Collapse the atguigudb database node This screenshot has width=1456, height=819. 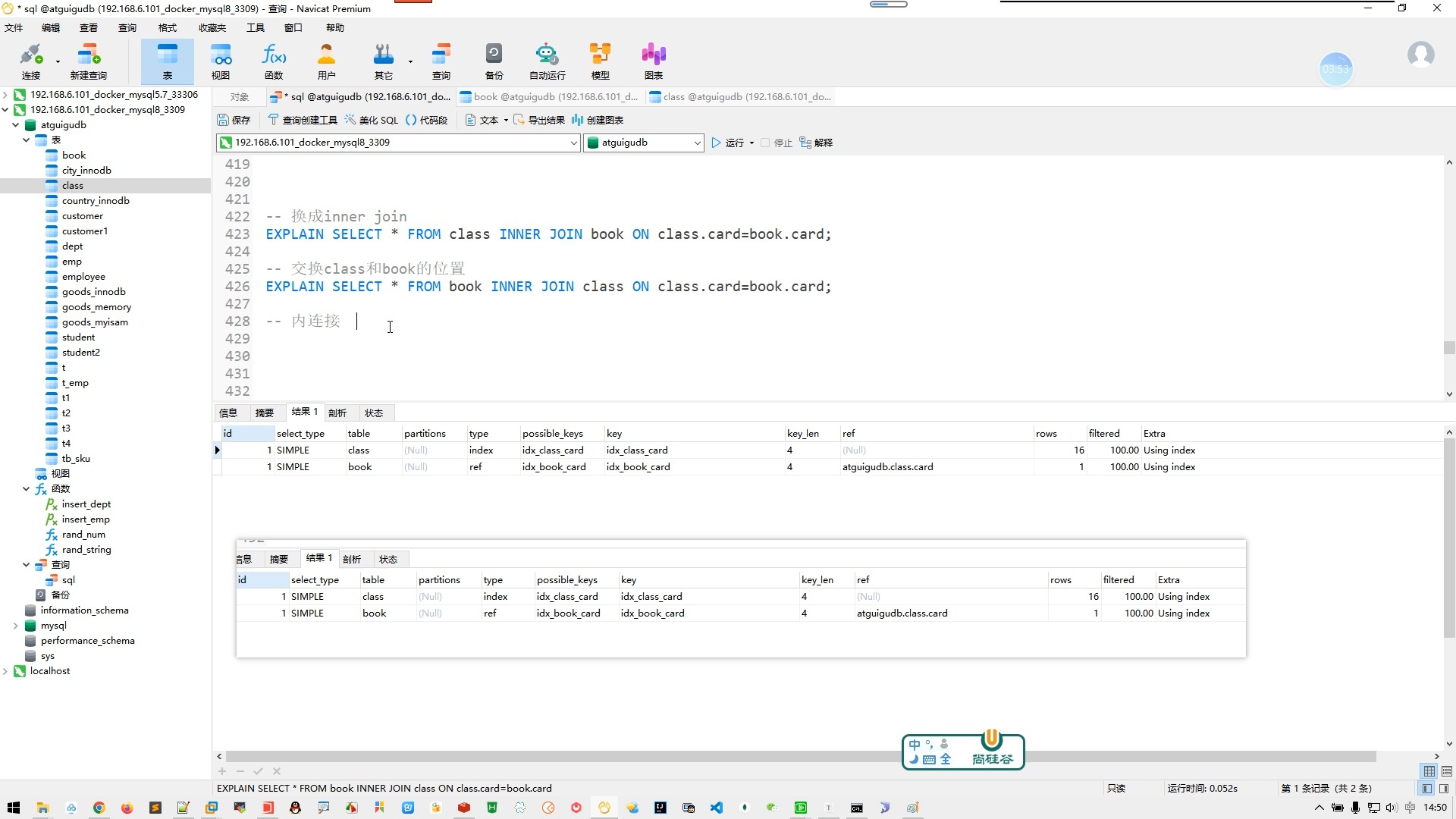[x=16, y=125]
